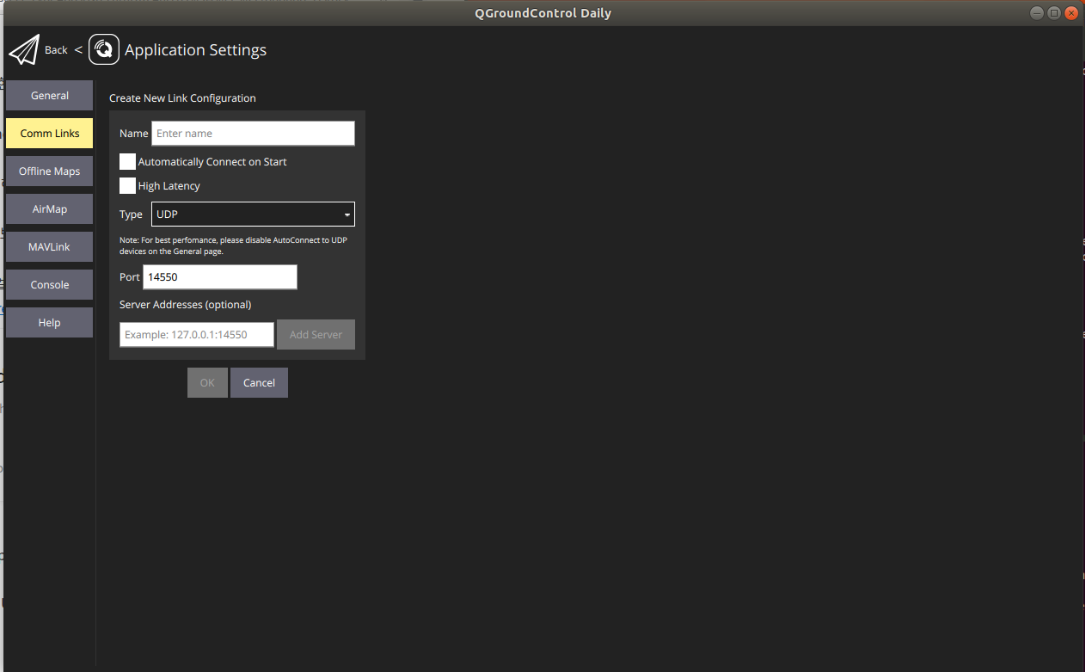Click the Add Server button
The width and height of the screenshot is (1085, 672).
(x=316, y=334)
